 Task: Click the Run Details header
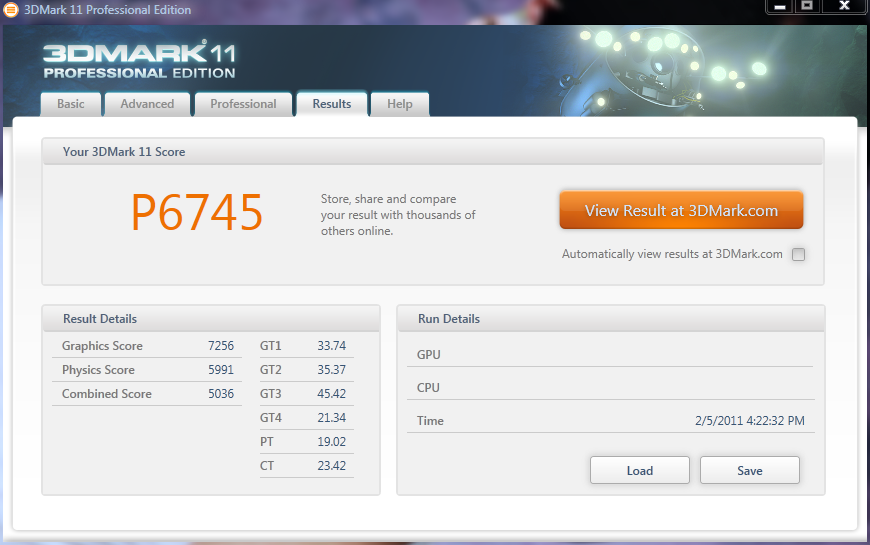click(449, 319)
